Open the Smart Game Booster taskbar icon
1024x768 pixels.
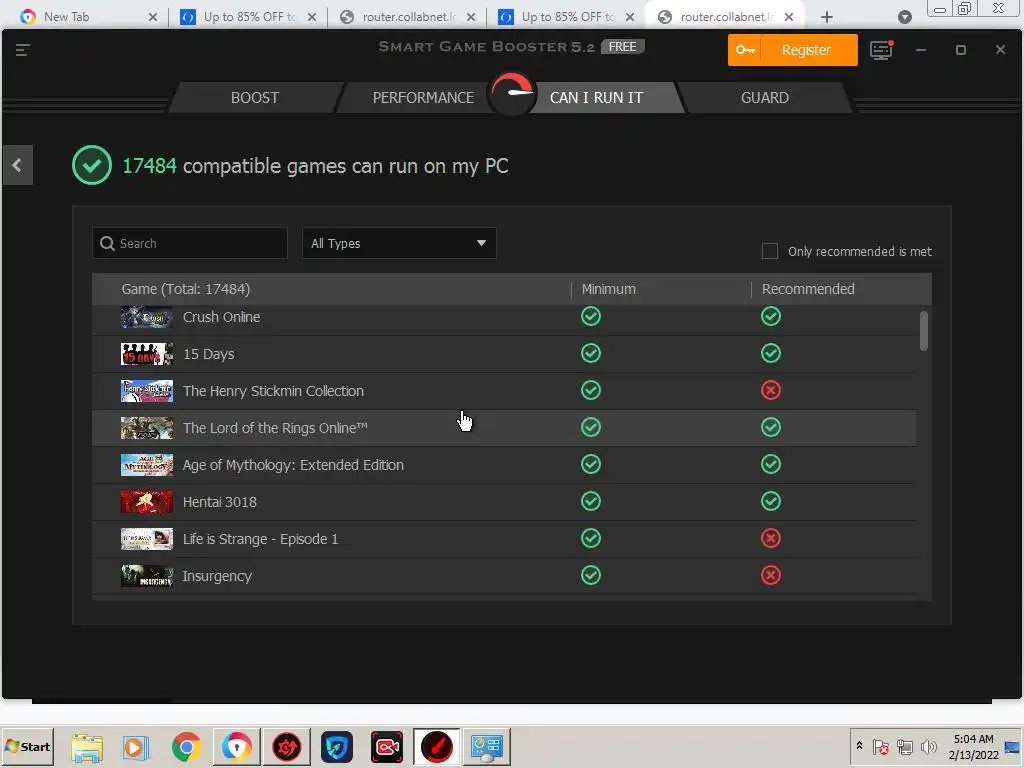point(436,747)
